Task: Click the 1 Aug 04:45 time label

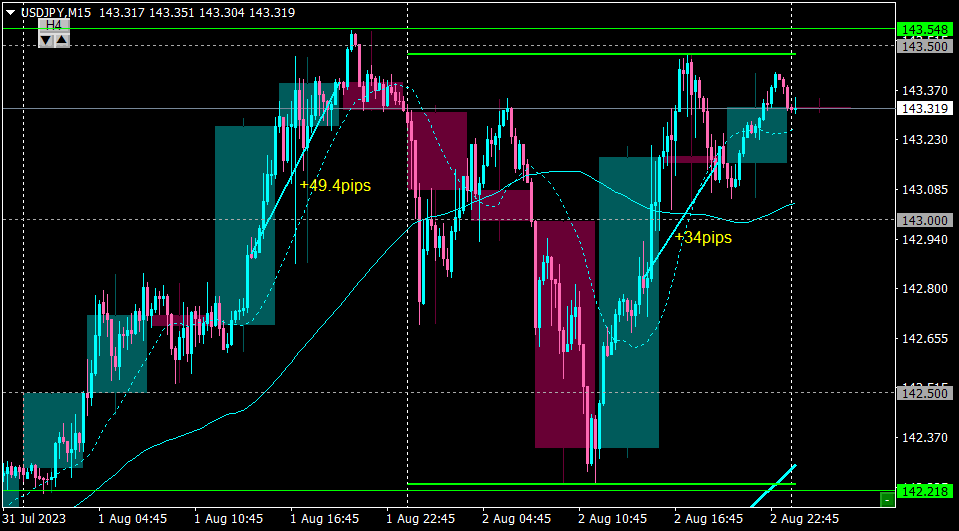Action: point(133,519)
